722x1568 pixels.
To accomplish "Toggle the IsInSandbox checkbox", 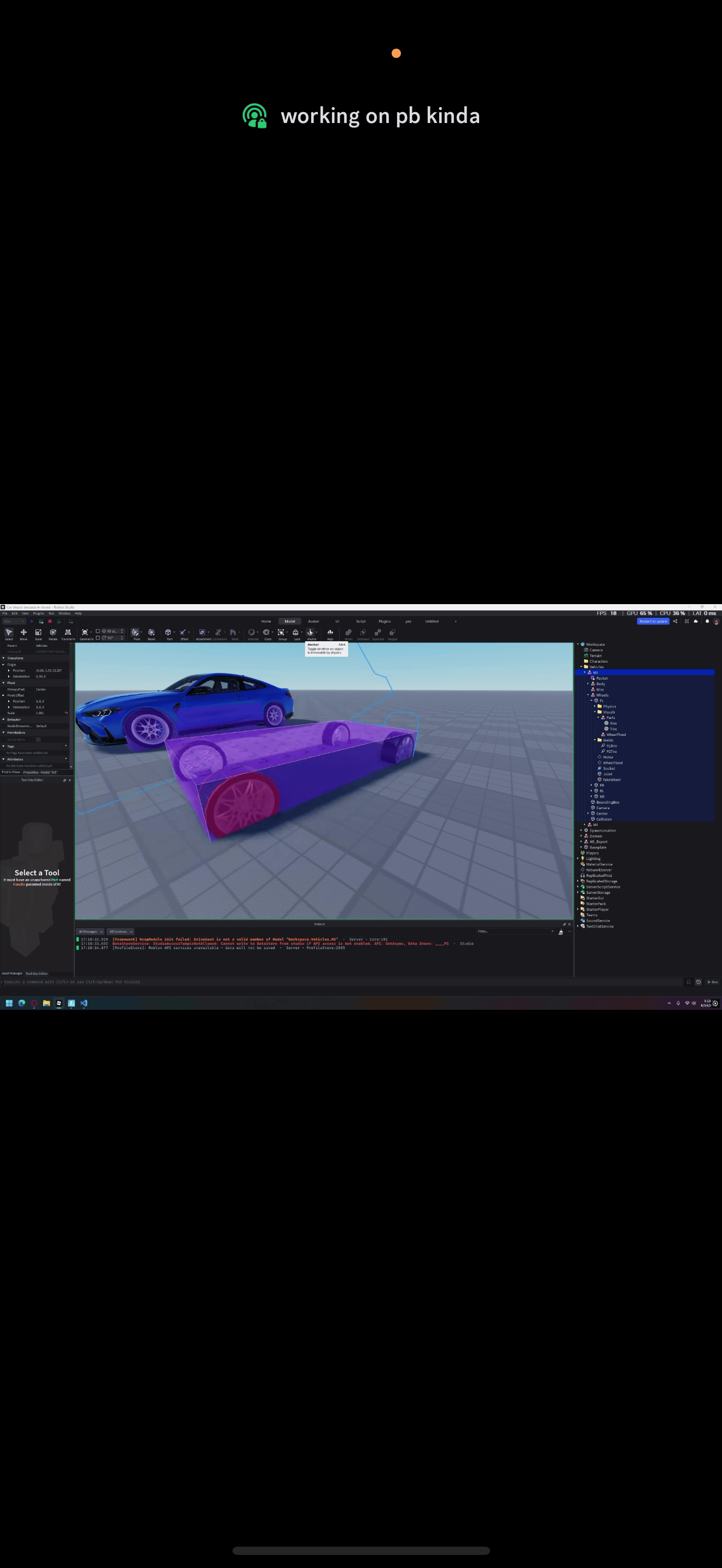I will [38, 740].
